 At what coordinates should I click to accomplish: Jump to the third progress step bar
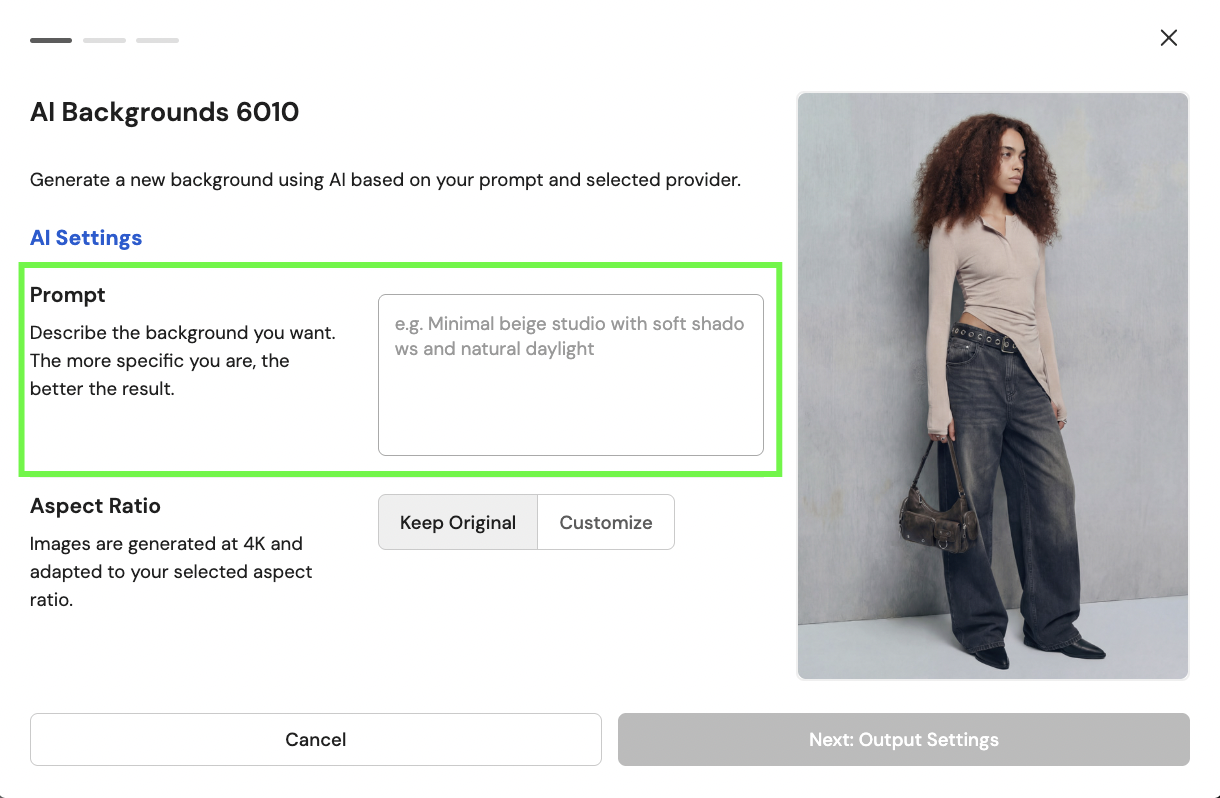pos(157,40)
